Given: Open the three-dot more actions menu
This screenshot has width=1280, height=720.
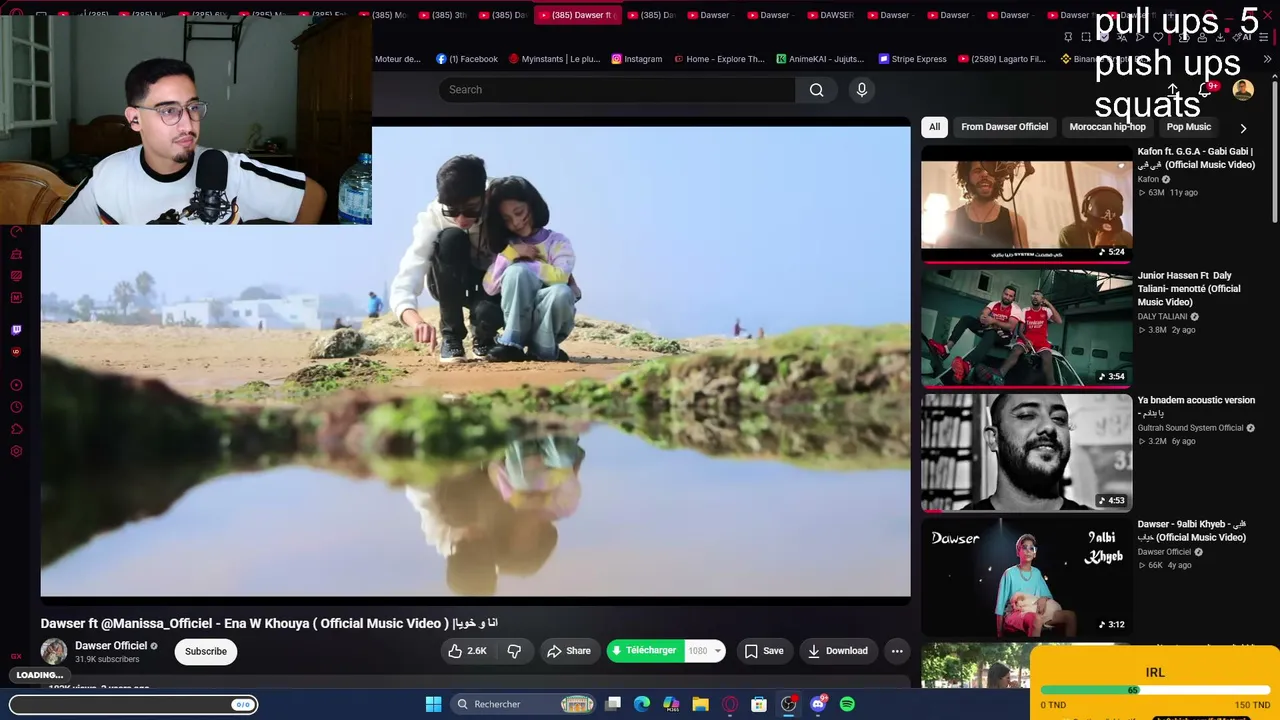Looking at the screenshot, I should click(897, 651).
